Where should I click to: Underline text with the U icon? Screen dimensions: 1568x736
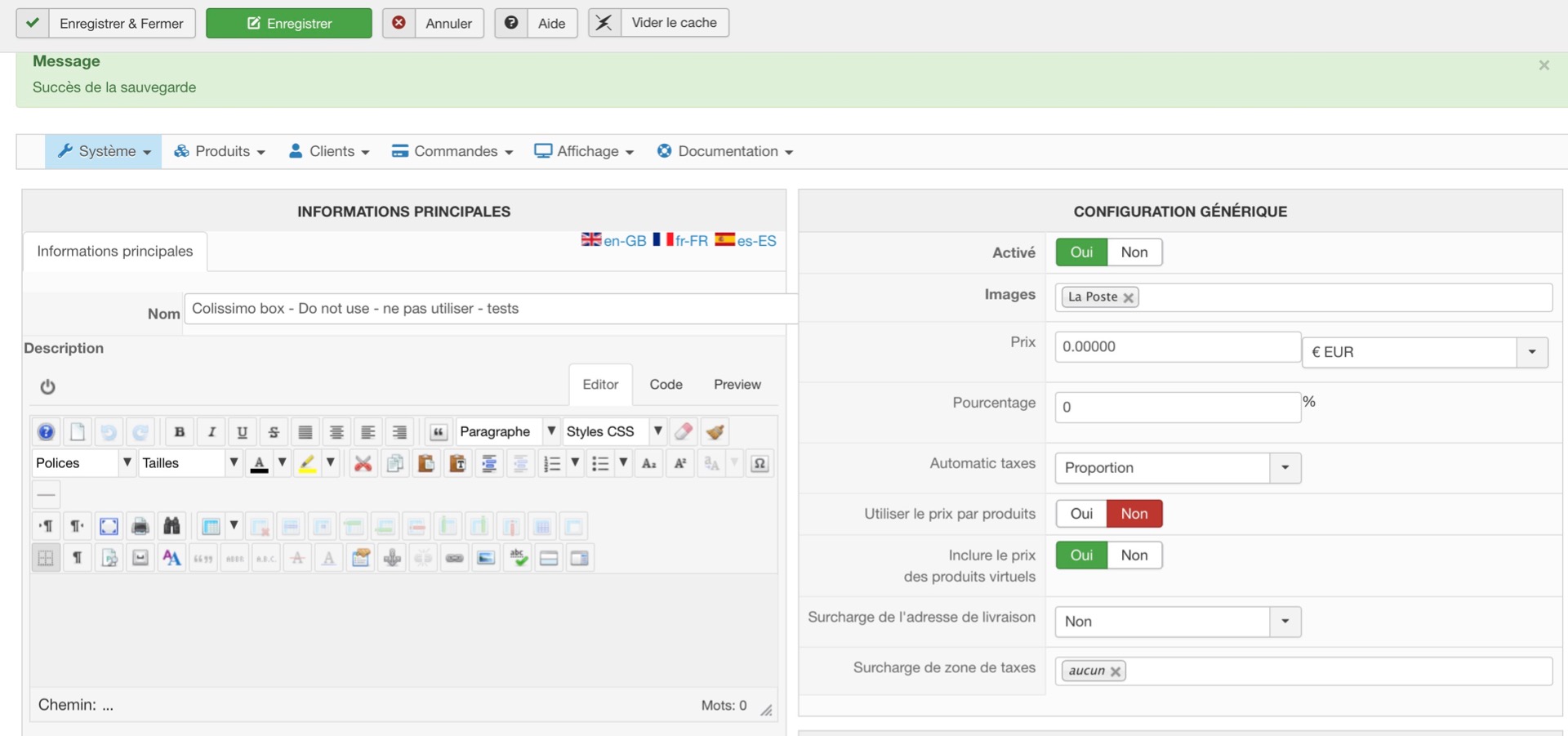pos(243,432)
